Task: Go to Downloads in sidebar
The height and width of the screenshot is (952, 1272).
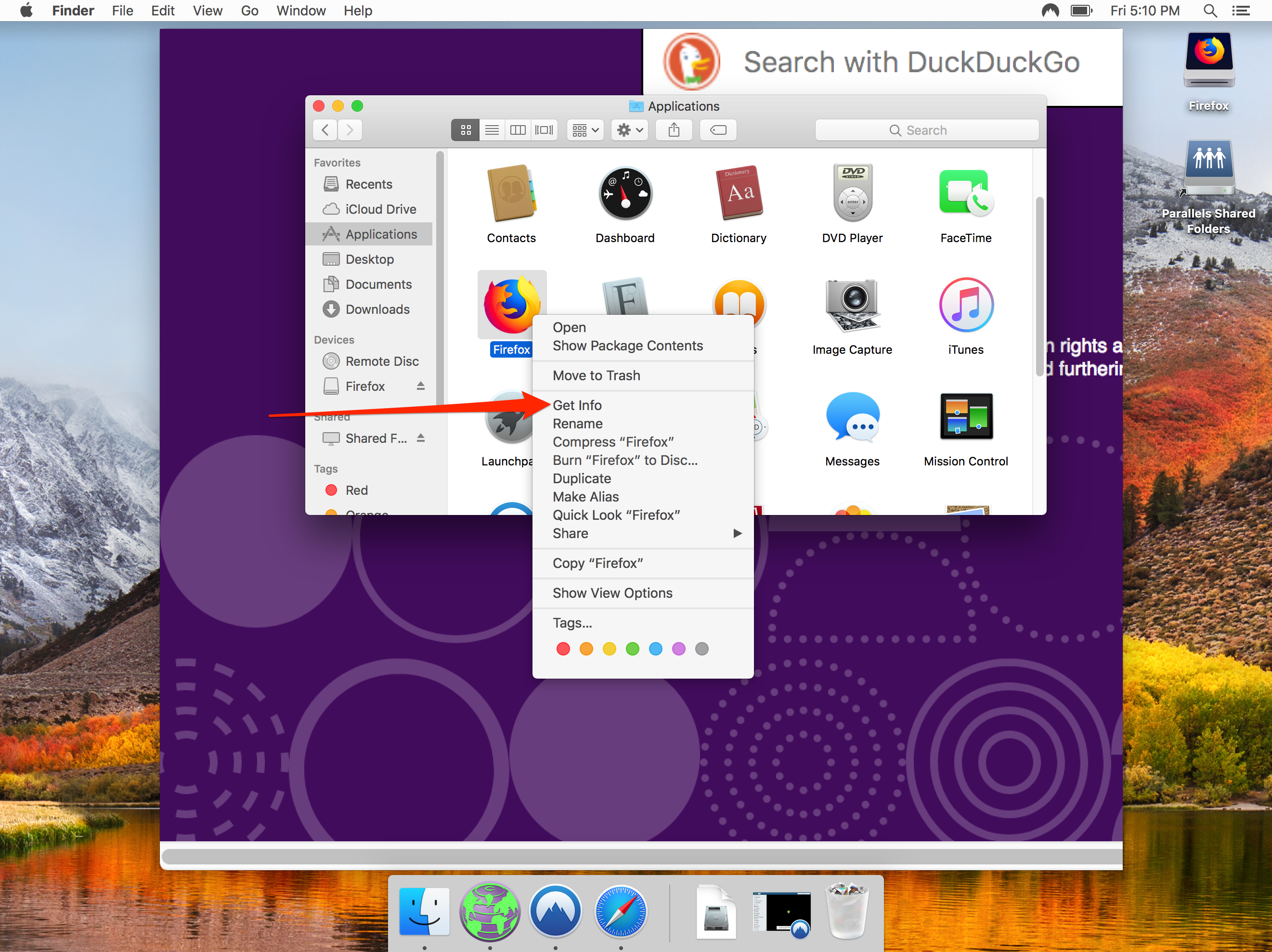Action: (369, 309)
